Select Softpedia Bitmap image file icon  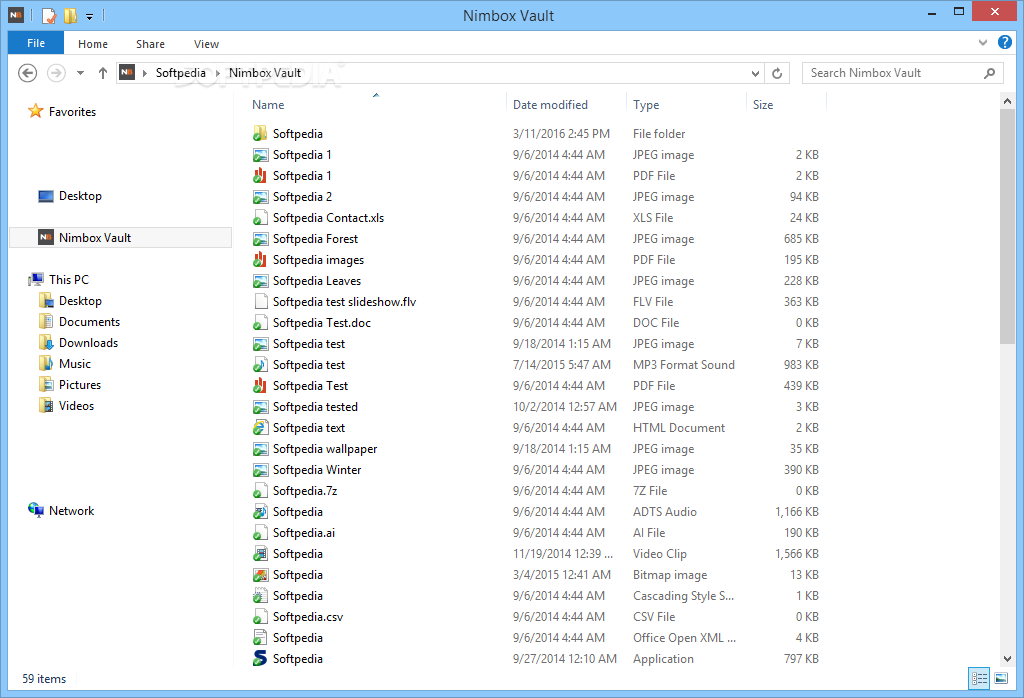pos(260,575)
